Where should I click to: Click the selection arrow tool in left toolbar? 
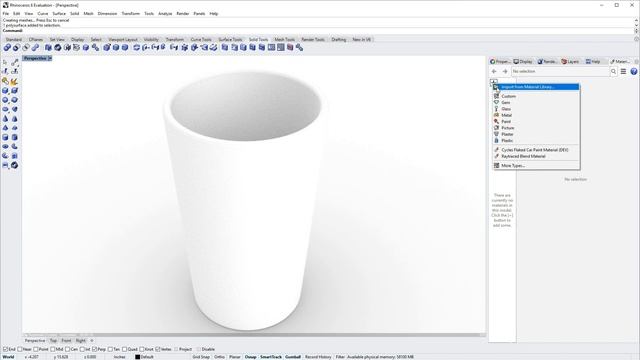(5, 62)
